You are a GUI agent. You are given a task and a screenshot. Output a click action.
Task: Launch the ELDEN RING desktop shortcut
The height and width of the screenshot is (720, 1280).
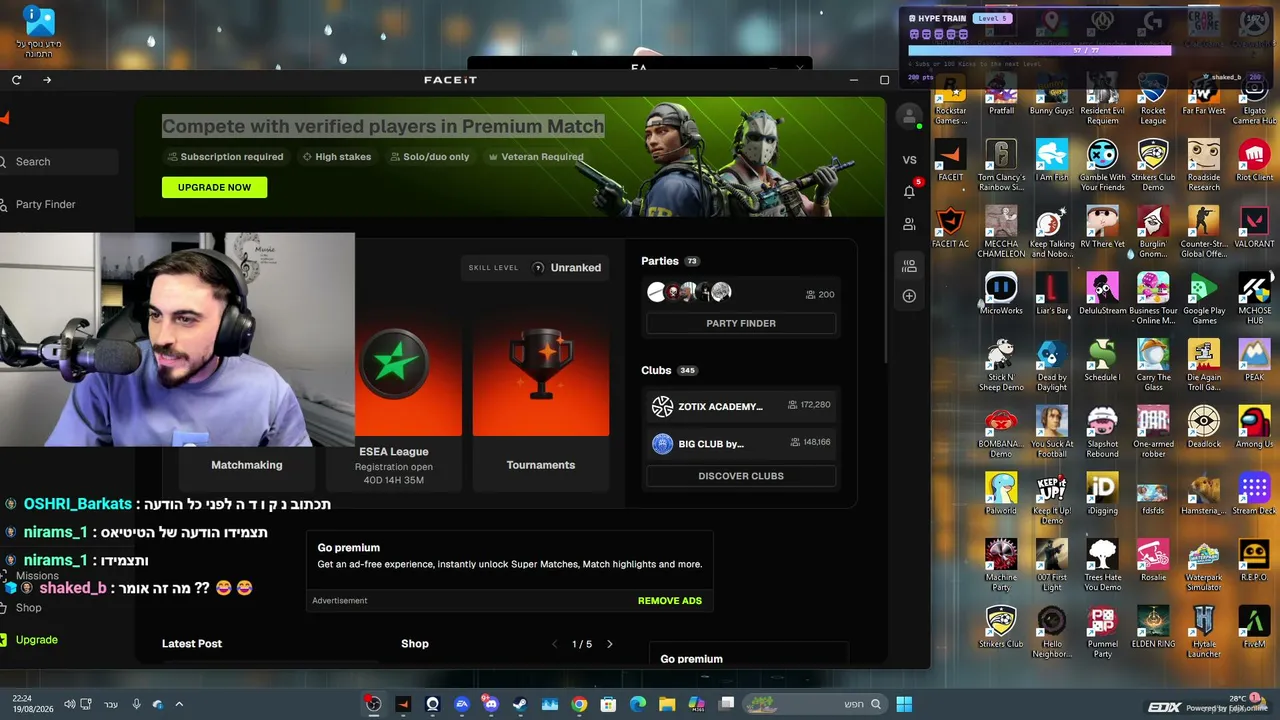click(1153, 627)
